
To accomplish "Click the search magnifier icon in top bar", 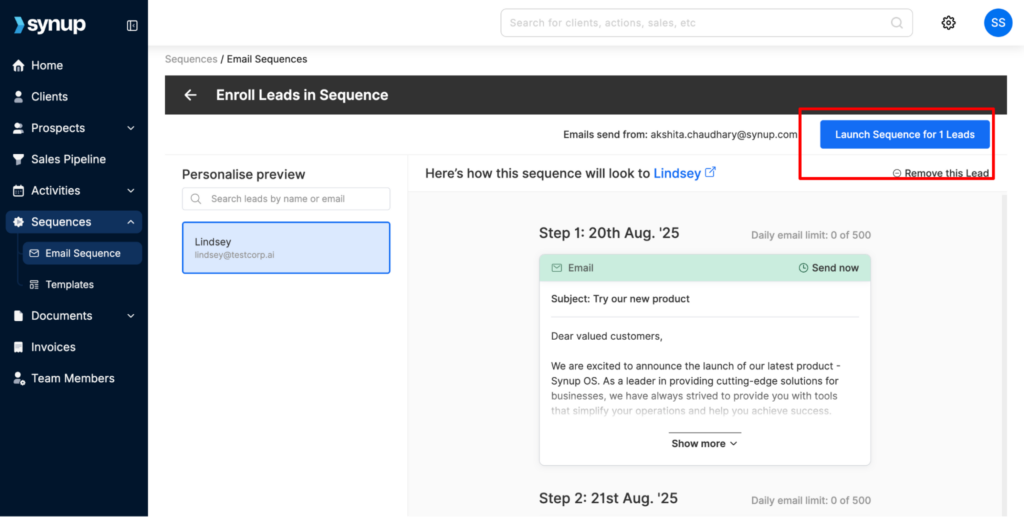I will point(896,23).
